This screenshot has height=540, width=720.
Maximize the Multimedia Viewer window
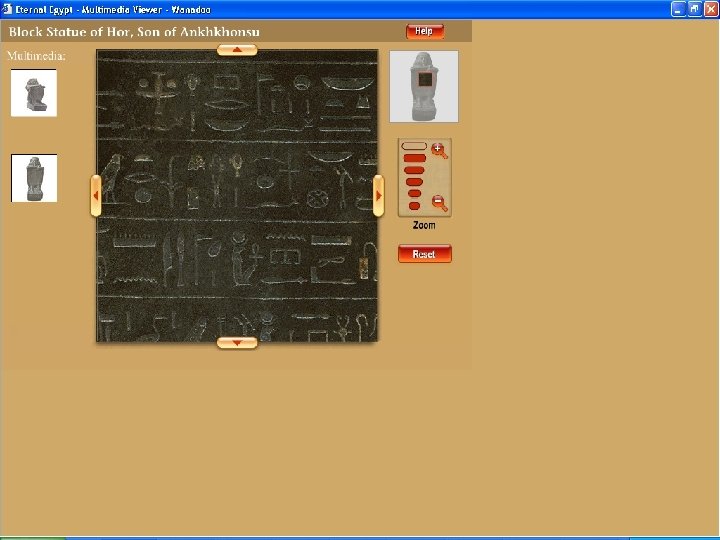click(695, 9)
